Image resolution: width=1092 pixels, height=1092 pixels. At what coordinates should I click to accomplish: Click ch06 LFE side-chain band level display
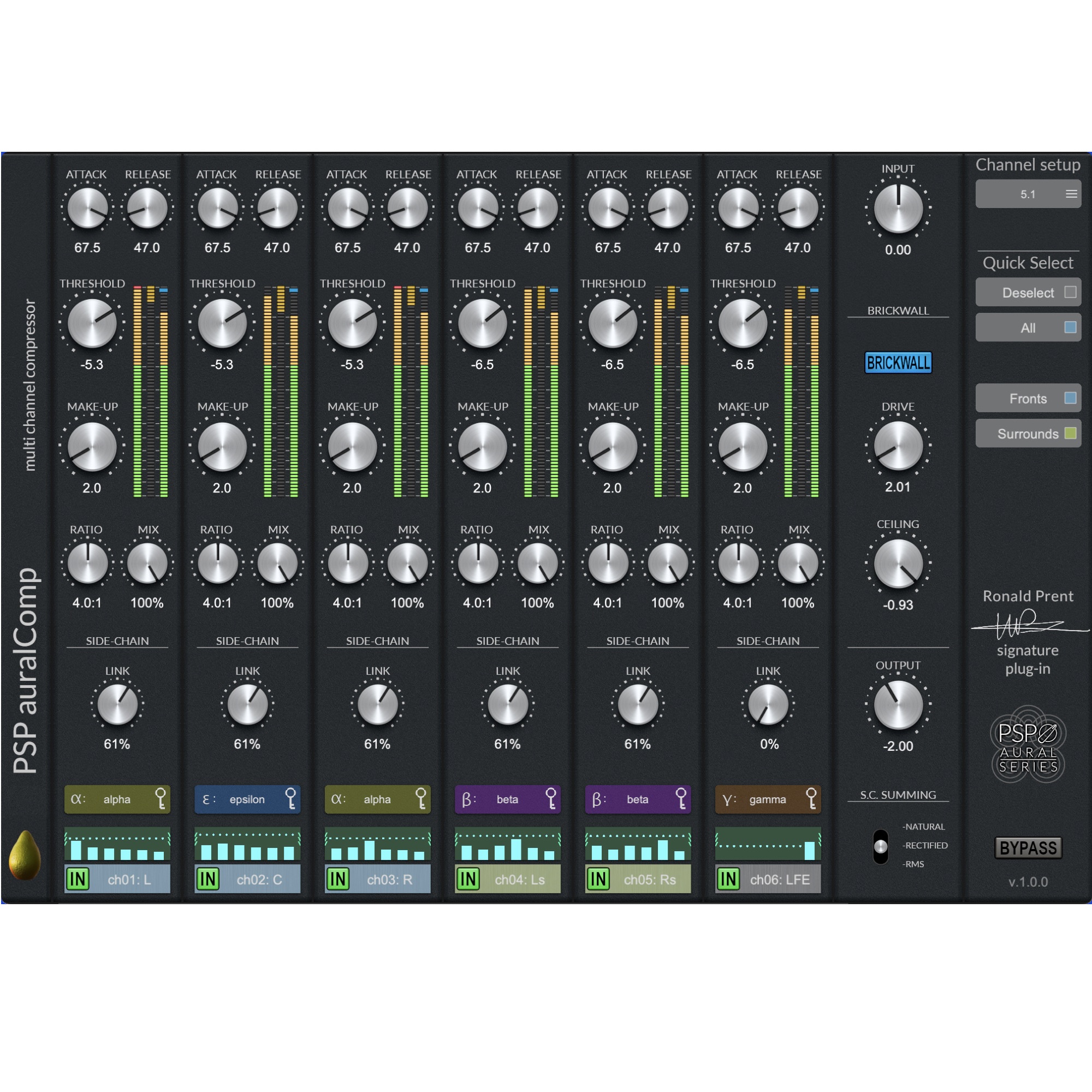(768, 844)
